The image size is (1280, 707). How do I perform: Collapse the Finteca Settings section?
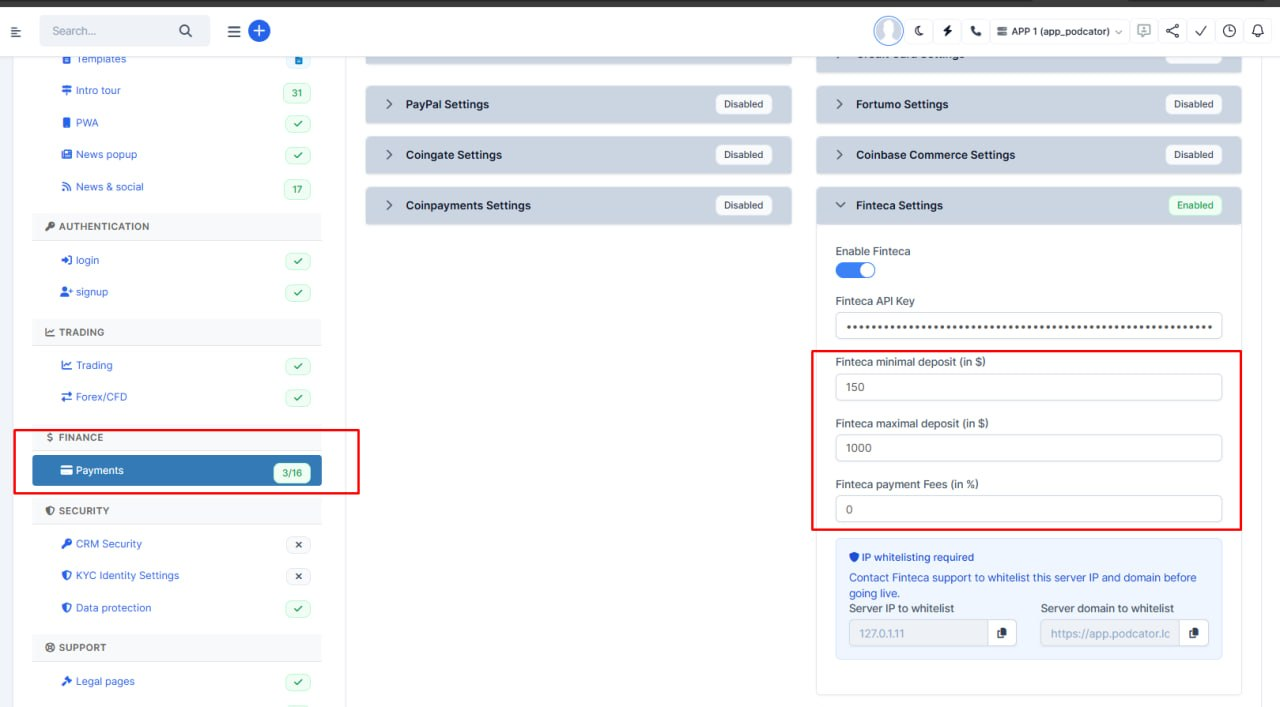[x=1028, y=205]
